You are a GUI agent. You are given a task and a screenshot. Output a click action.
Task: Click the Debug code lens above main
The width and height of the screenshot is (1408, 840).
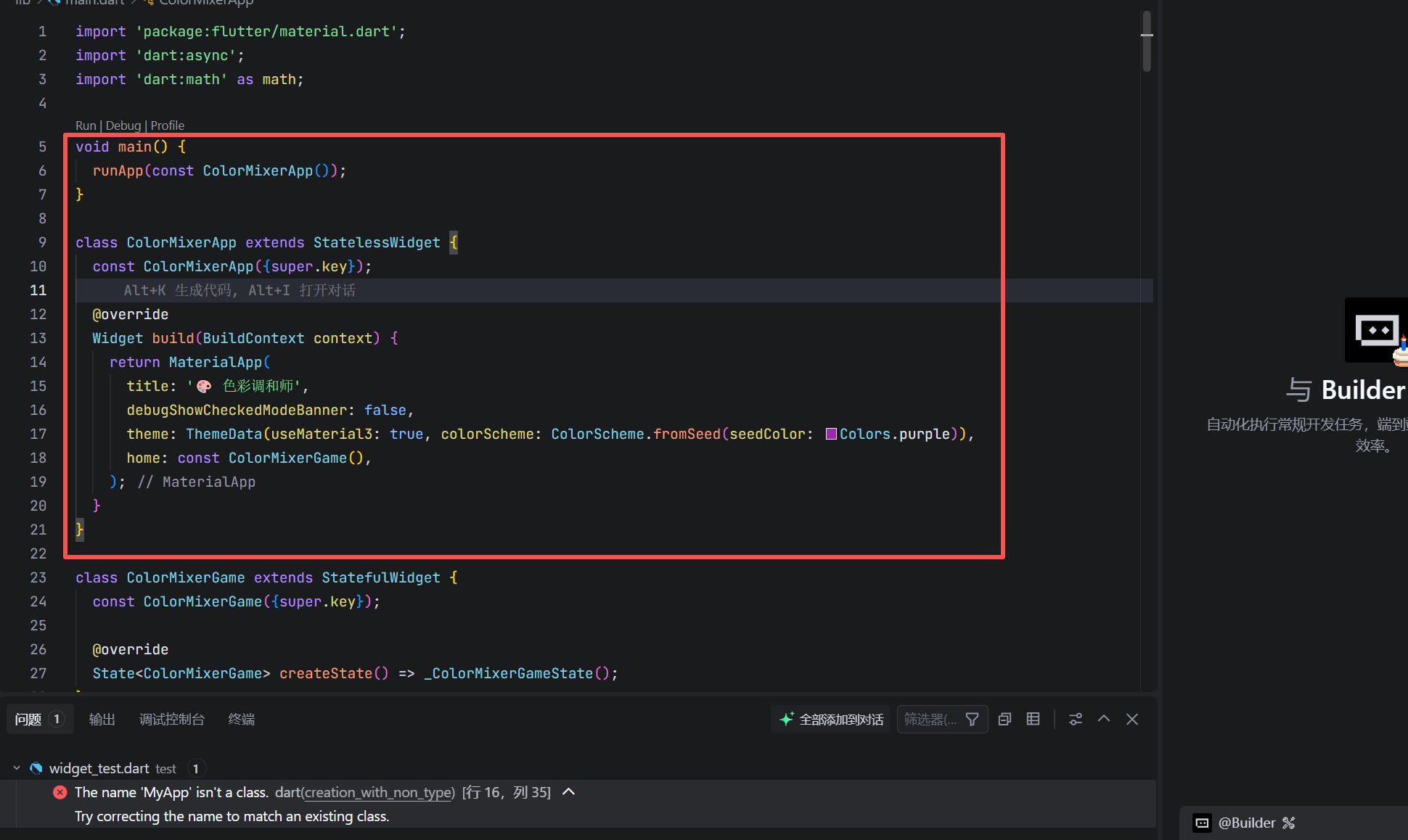pyautogui.click(x=123, y=125)
